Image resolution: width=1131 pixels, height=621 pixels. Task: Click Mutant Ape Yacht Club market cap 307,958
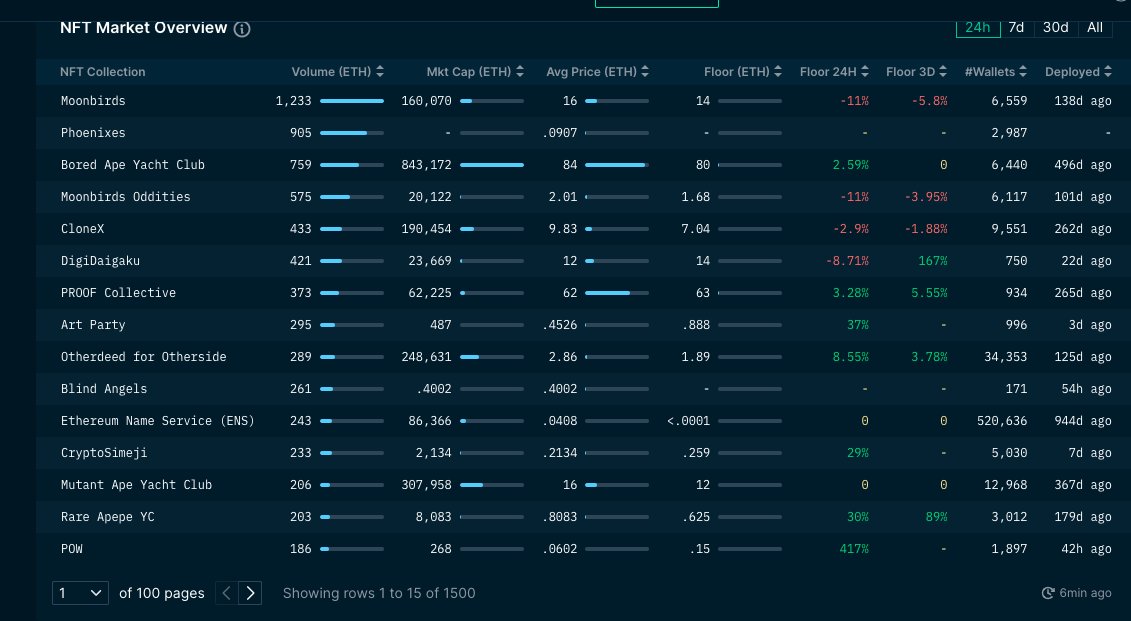click(426, 485)
